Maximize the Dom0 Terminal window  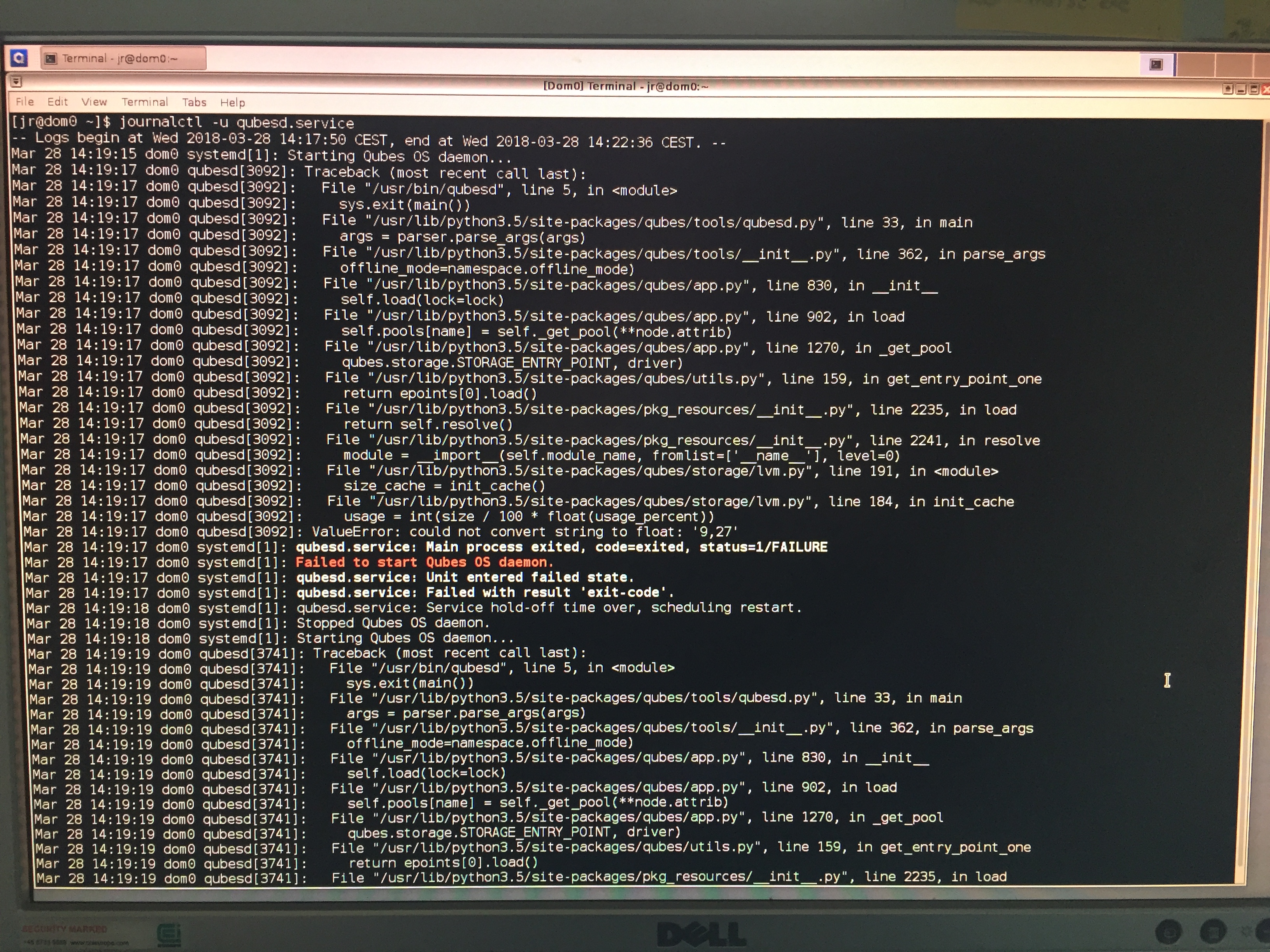coord(1254,89)
